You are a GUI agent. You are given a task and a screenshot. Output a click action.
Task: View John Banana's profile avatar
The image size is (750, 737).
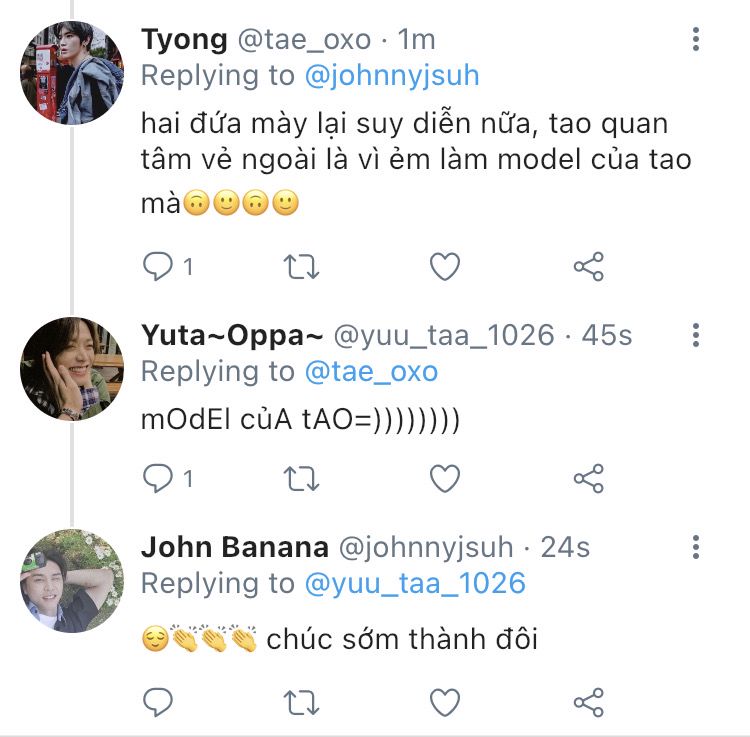click(72, 581)
